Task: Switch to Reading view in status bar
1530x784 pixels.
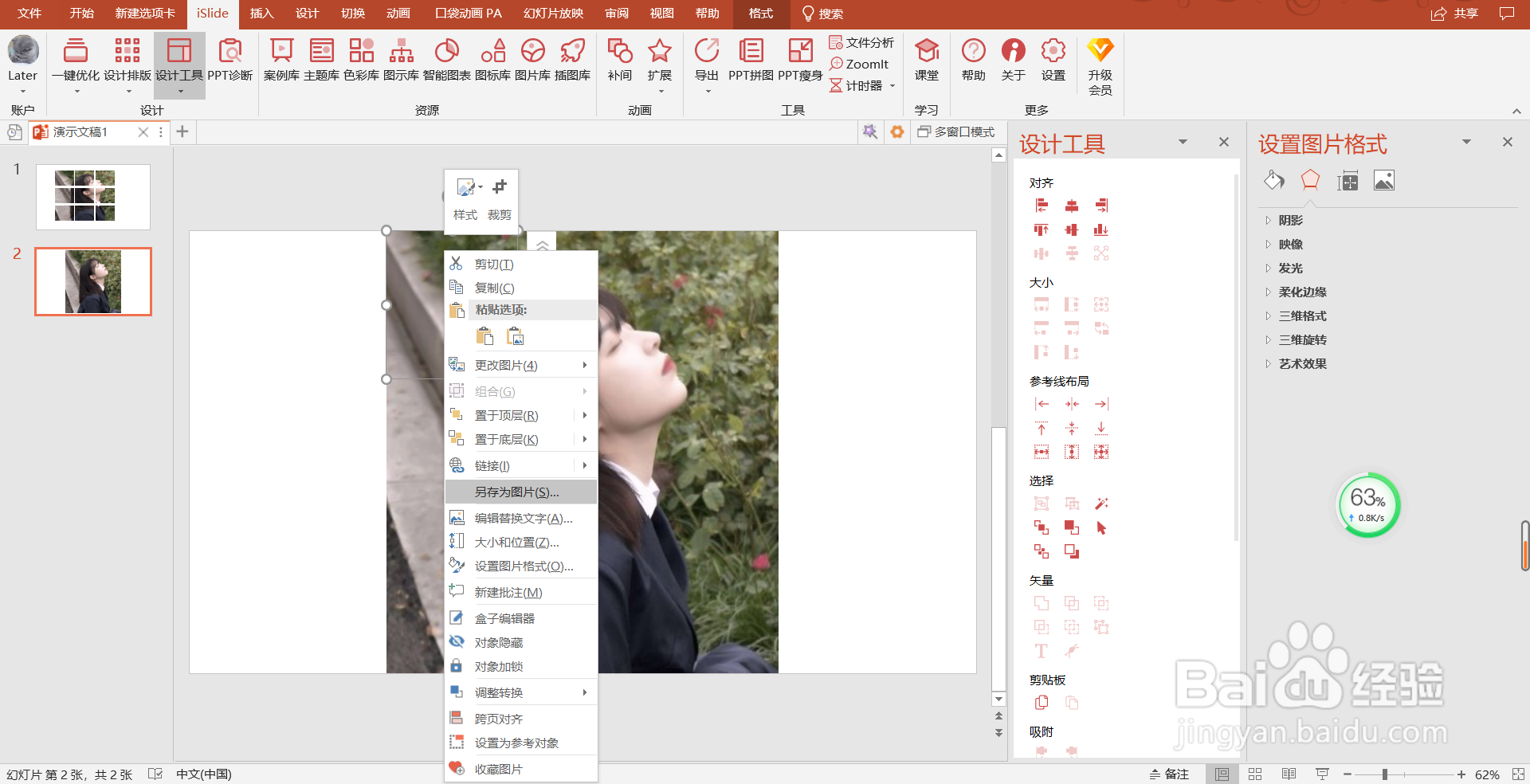Action: coord(1289,774)
